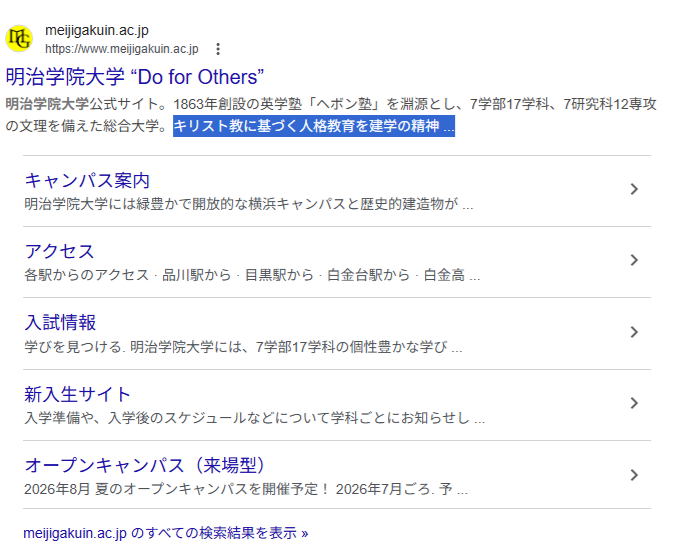Open the three-dot options menu beside the URL
The height and width of the screenshot is (557, 683).
(x=218, y=49)
